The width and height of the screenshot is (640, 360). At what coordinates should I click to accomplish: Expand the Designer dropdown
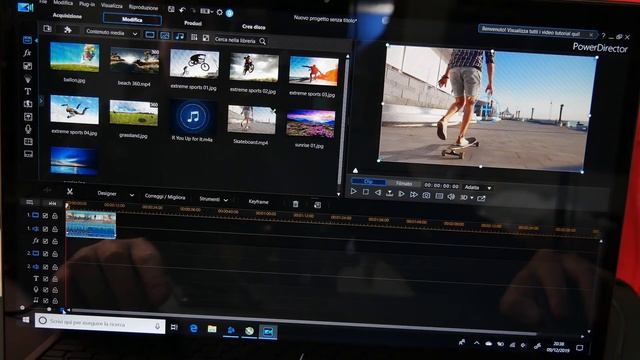point(131,195)
